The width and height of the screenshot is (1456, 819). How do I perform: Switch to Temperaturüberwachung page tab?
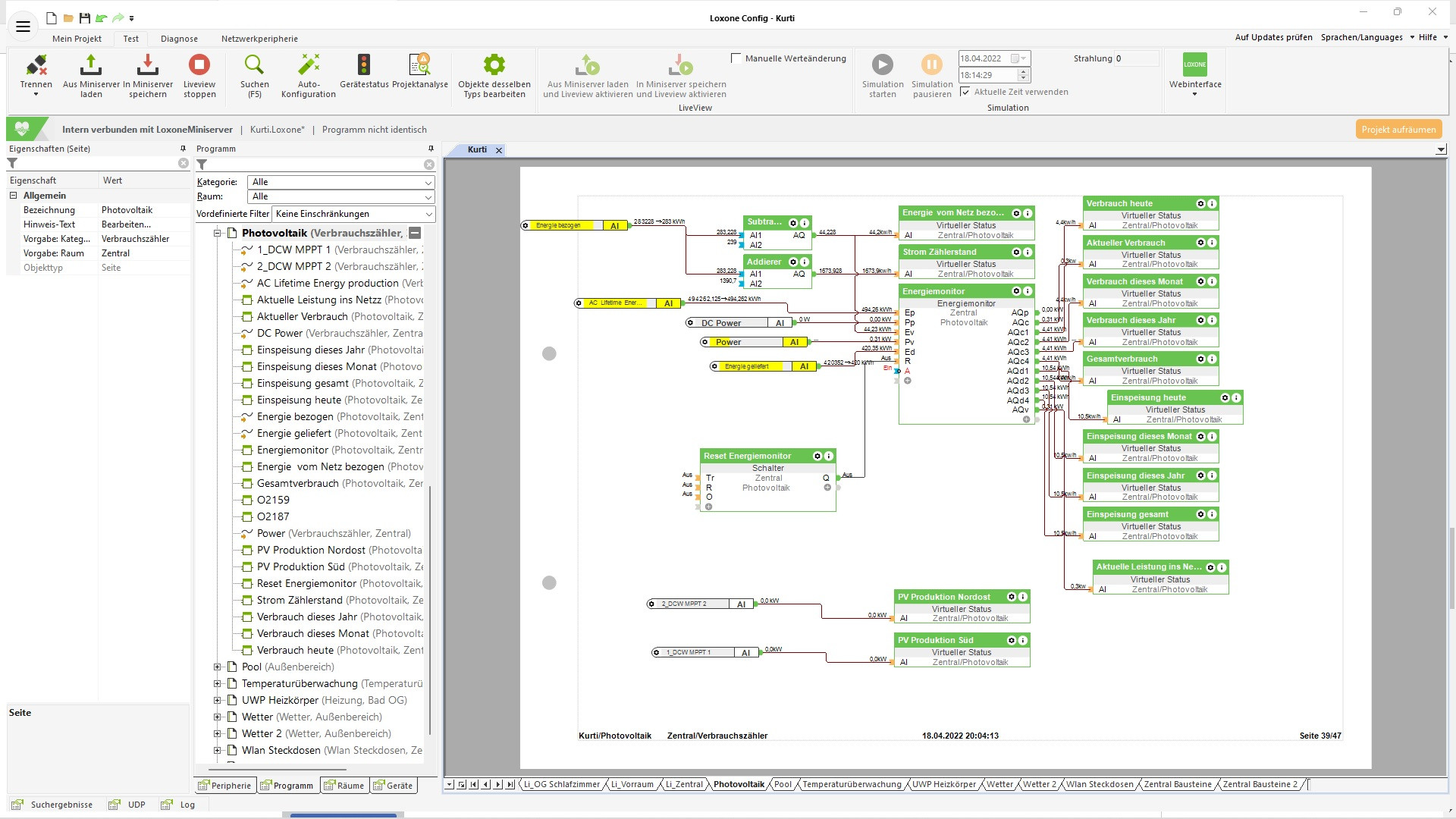(x=852, y=785)
